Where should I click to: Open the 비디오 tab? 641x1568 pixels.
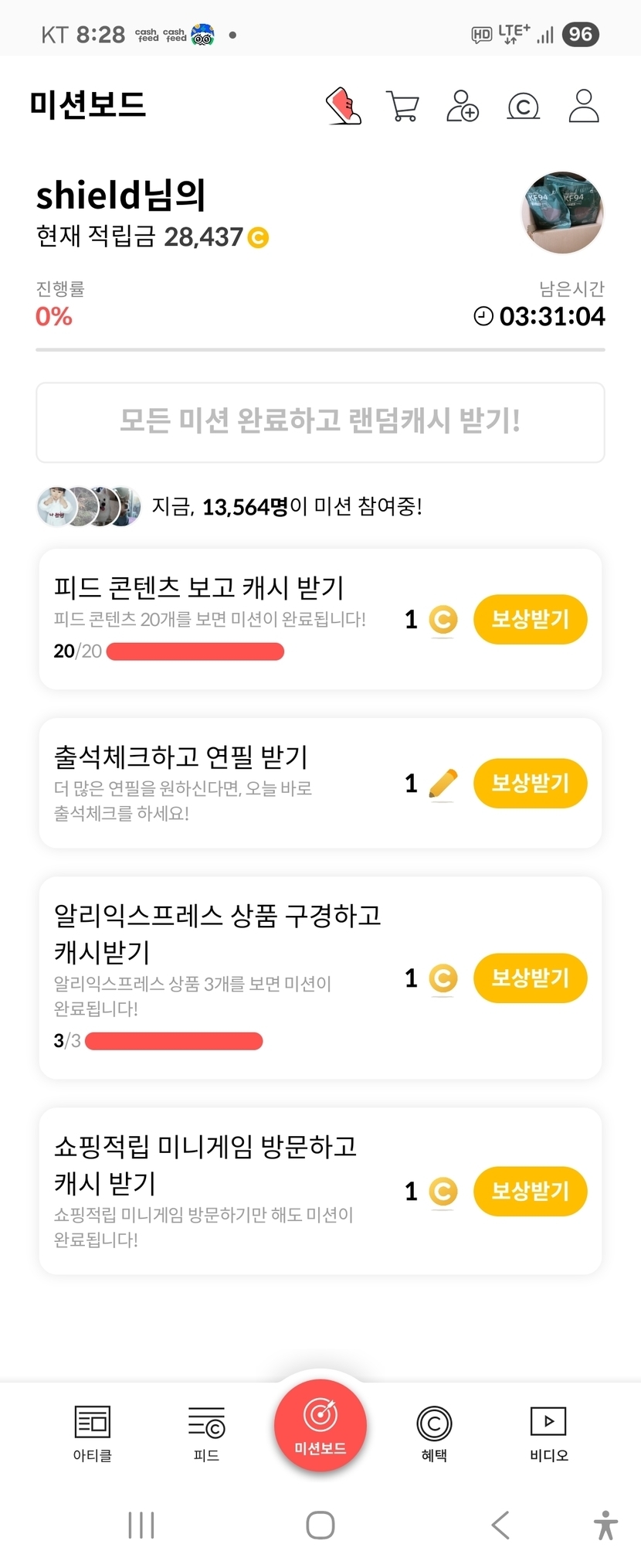click(x=548, y=1432)
